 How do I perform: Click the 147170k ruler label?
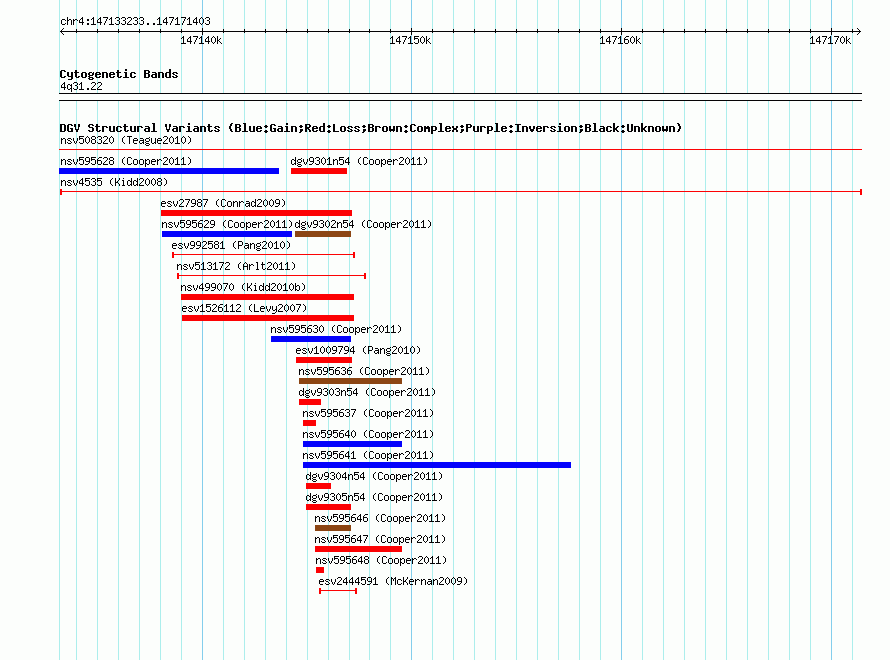click(x=830, y=40)
